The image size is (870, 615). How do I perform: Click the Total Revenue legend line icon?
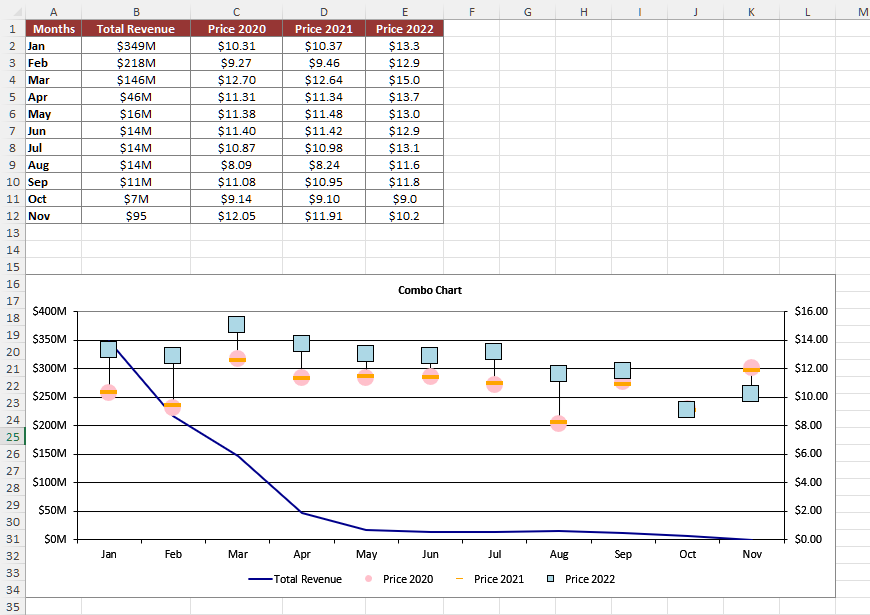click(x=262, y=578)
